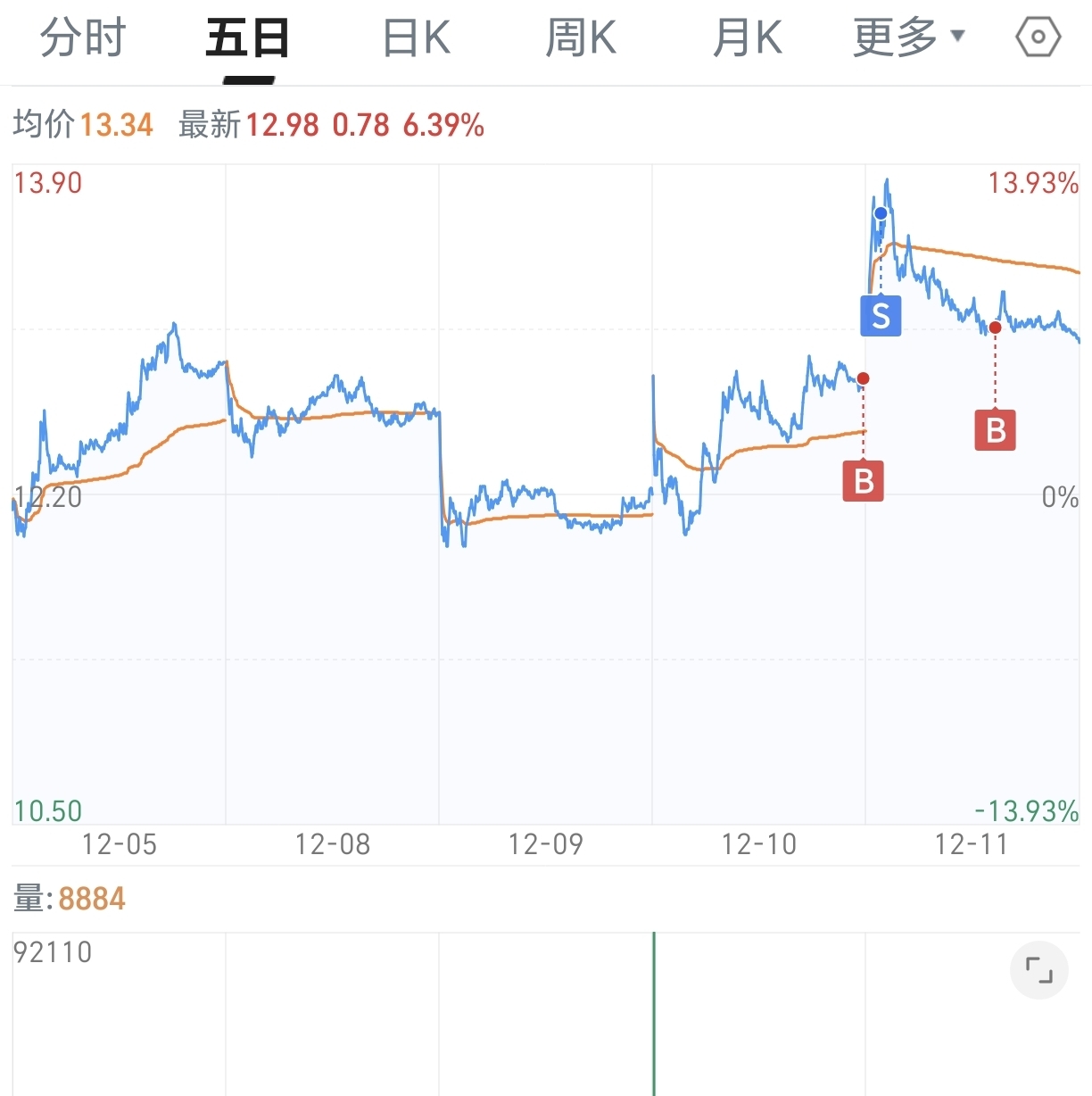The height and width of the screenshot is (1096, 1092).
Task: Switch to 周K weekly chart
Action: (x=581, y=37)
